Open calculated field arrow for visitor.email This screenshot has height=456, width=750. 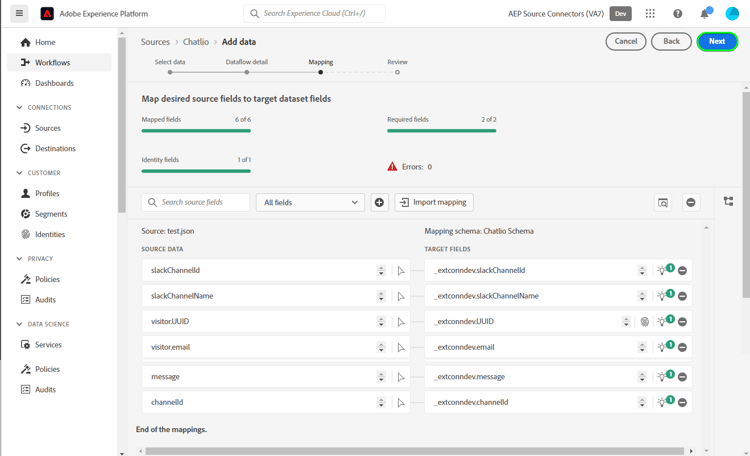click(401, 348)
